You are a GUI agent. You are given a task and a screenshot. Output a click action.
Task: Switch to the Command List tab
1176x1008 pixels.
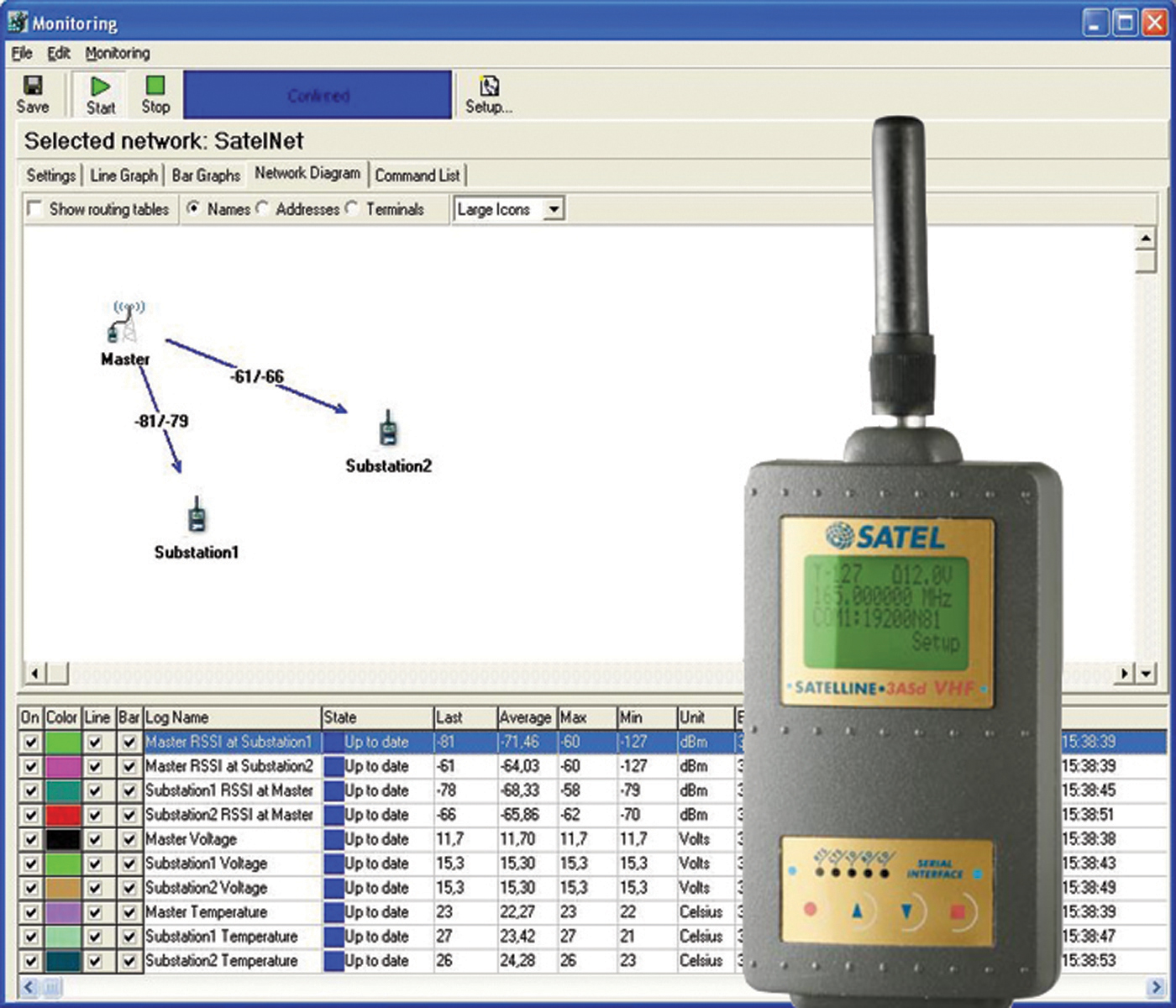coord(417,176)
